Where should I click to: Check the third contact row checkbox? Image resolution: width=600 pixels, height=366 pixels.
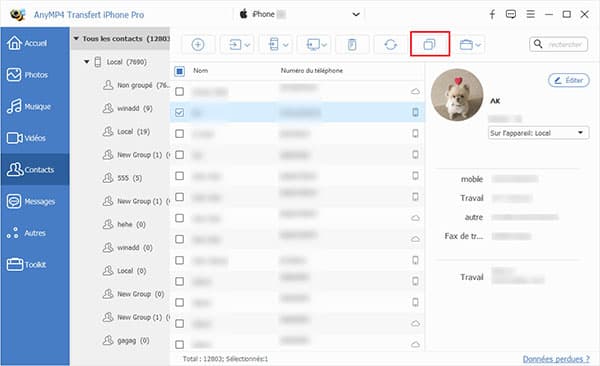pyautogui.click(x=179, y=134)
